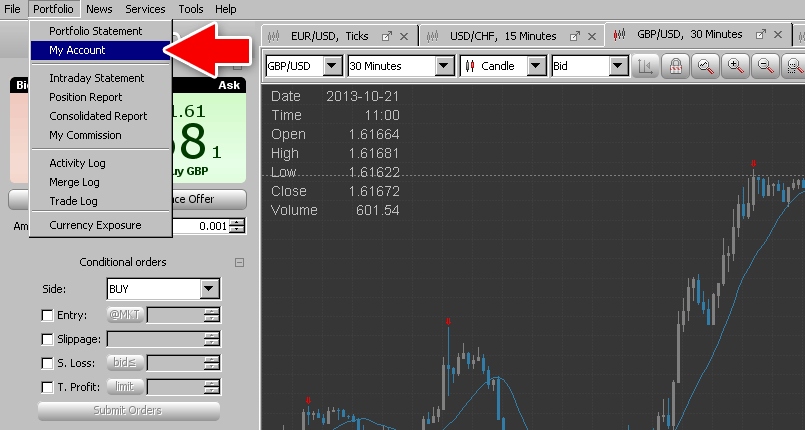Click chart icon on EUR/USD Ticks tab
The image size is (805, 430).
pos(274,36)
